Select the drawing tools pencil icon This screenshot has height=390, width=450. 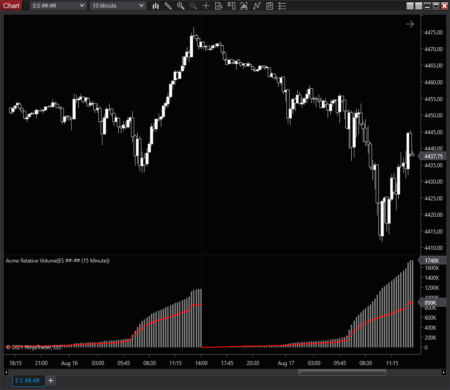tap(168, 6)
